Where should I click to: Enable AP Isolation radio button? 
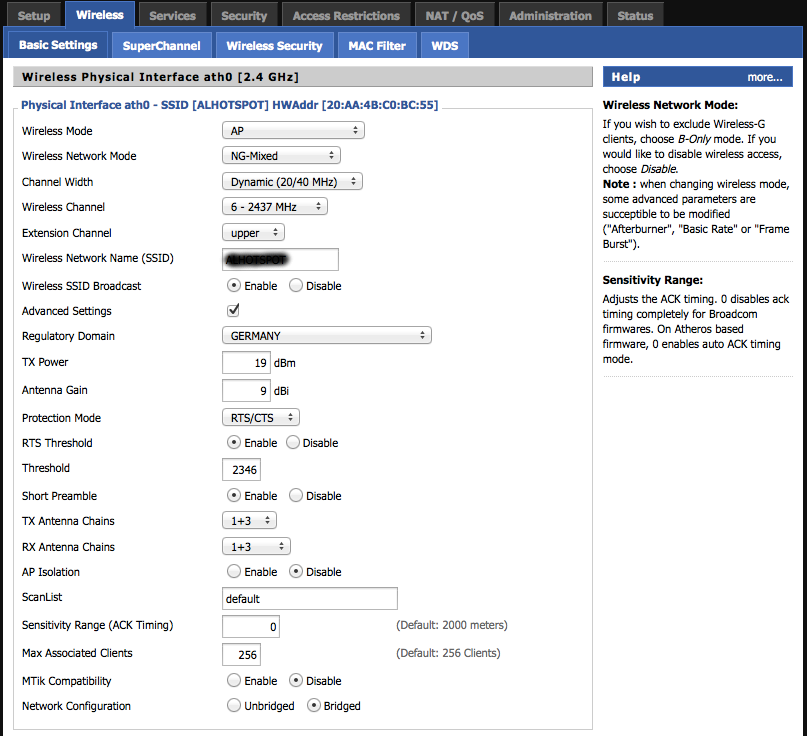coord(234,572)
